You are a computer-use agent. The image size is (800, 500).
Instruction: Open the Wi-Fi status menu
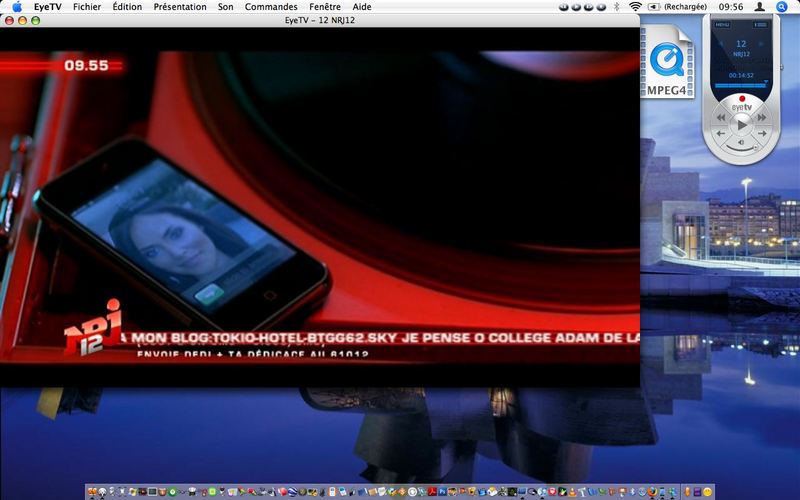point(635,7)
